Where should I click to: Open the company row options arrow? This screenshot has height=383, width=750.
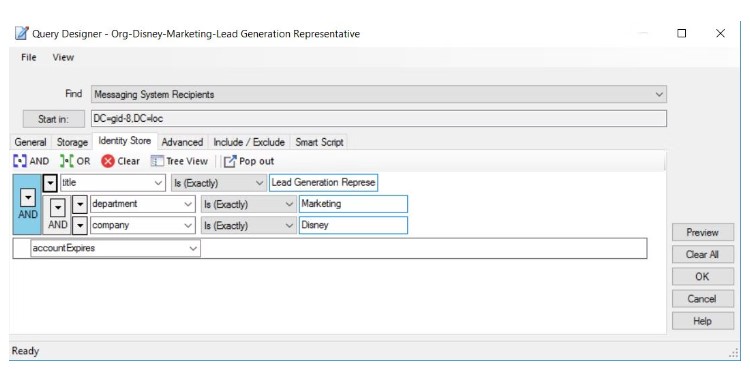[x=80, y=225]
